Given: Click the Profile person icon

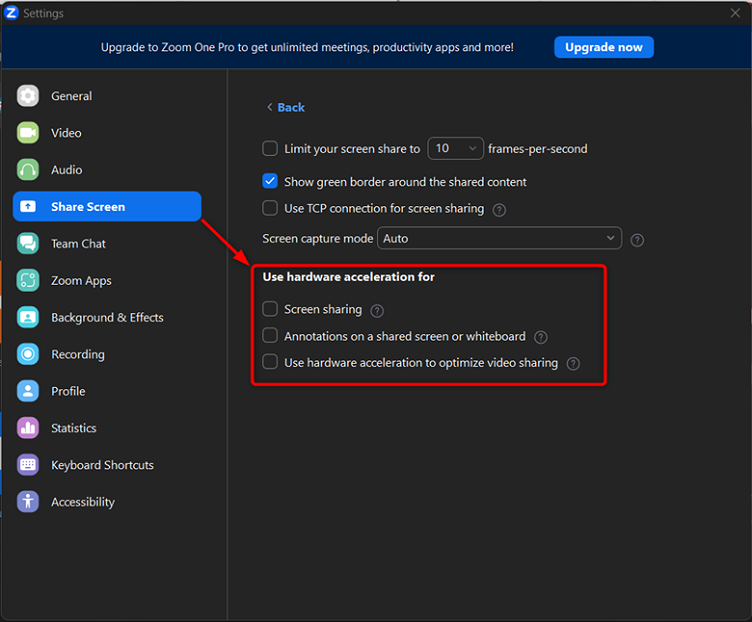Looking at the screenshot, I should click(x=28, y=391).
